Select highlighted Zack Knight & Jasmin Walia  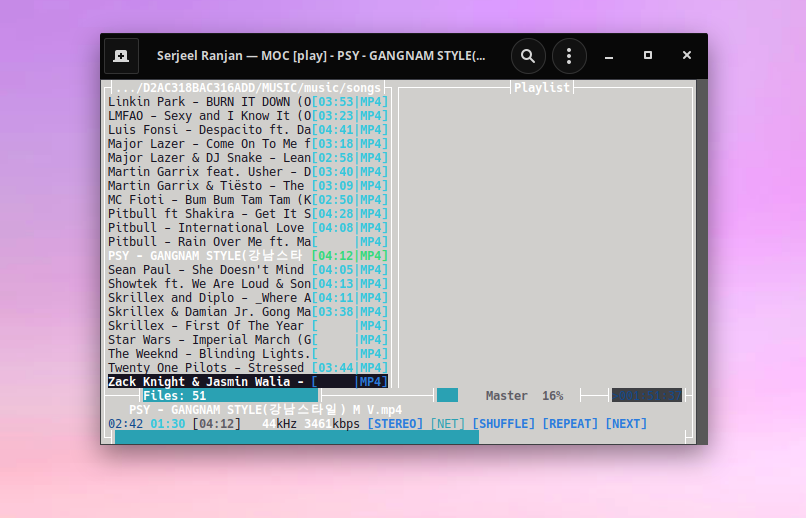click(x=248, y=382)
